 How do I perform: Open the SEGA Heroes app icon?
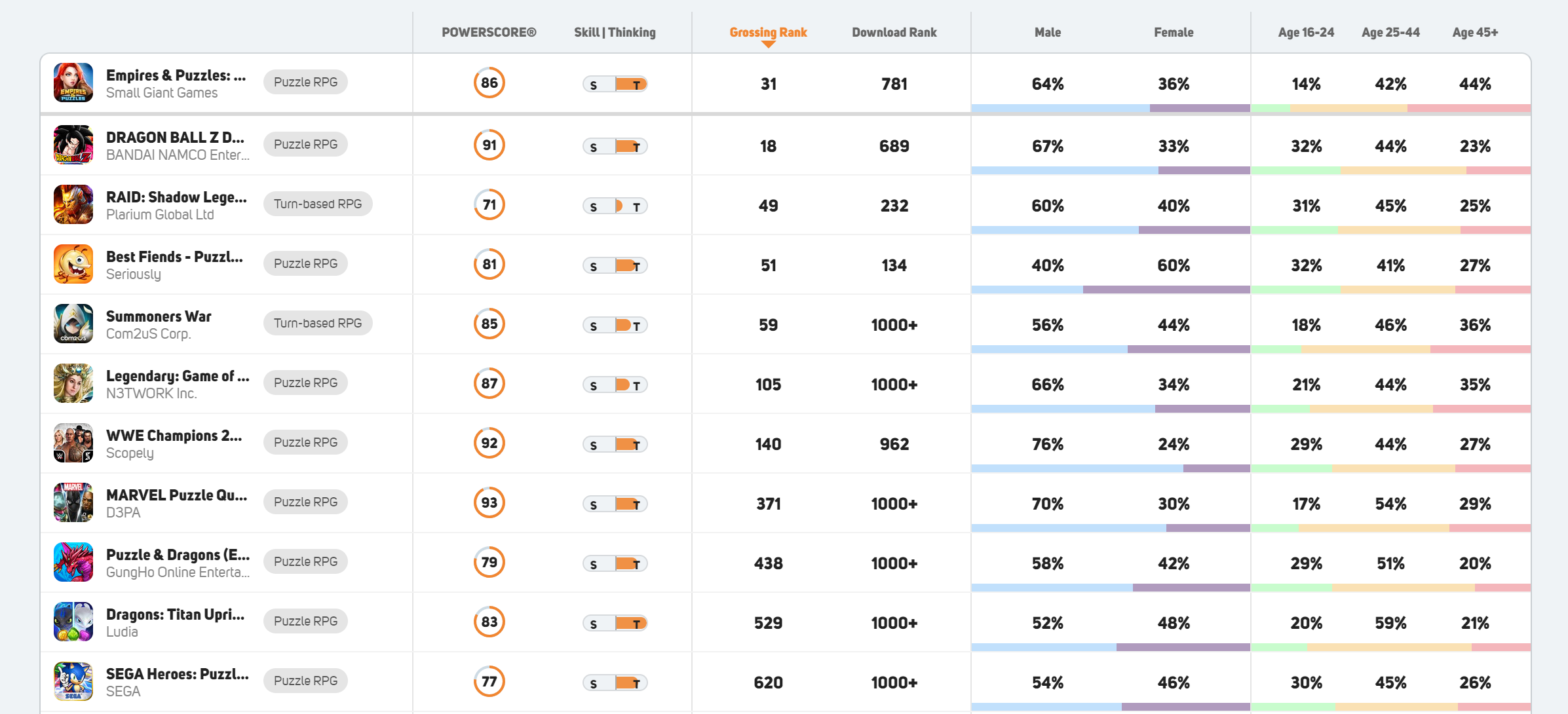click(73, 681)
